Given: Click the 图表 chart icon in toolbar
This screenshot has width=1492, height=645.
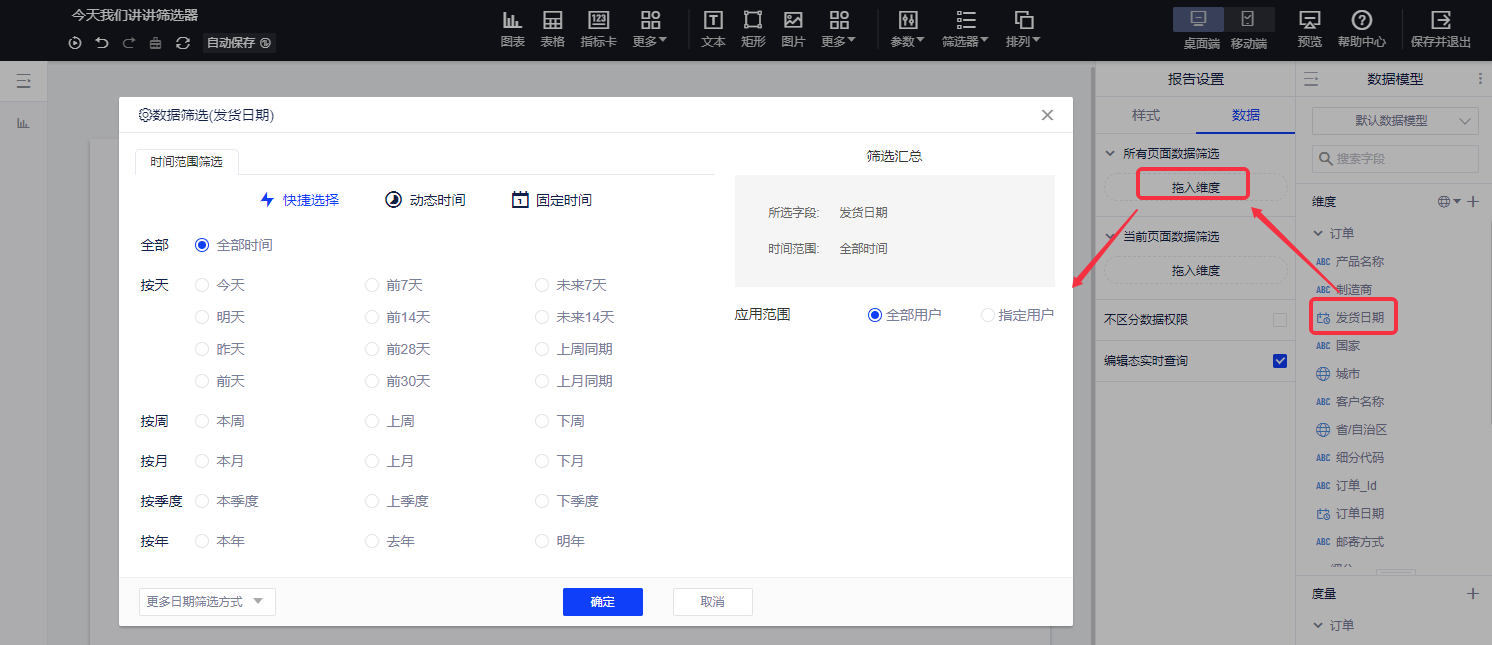Looking at the screenshot, I should 512,21.
